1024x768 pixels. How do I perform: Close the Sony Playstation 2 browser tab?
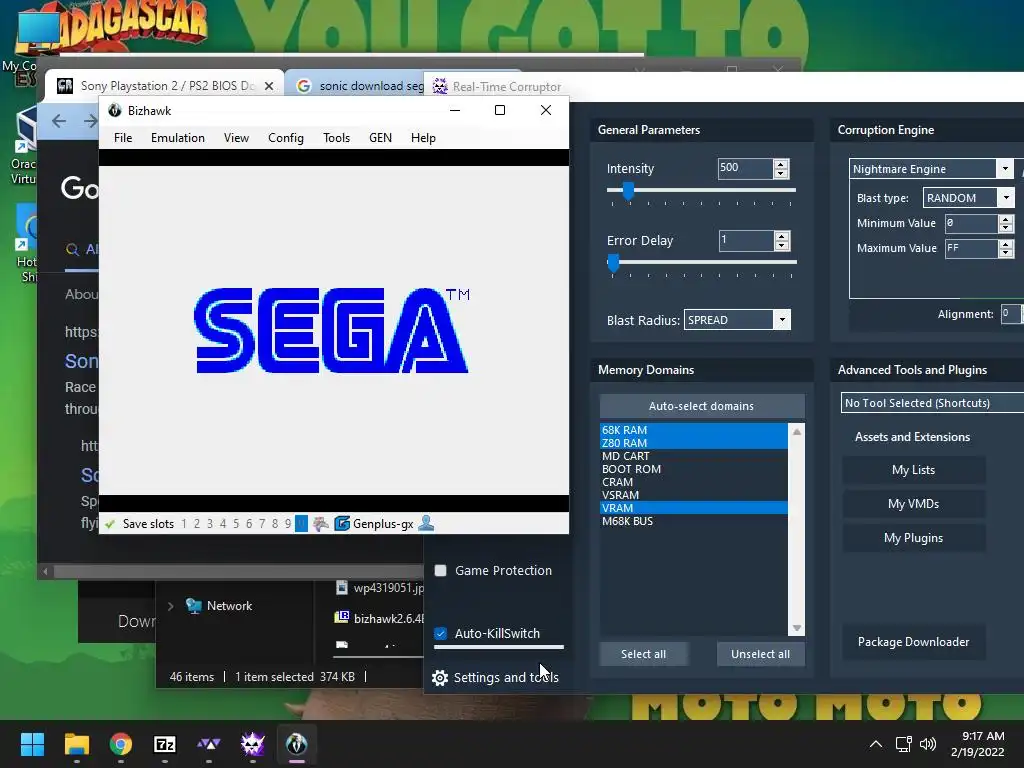coord(268,86)
